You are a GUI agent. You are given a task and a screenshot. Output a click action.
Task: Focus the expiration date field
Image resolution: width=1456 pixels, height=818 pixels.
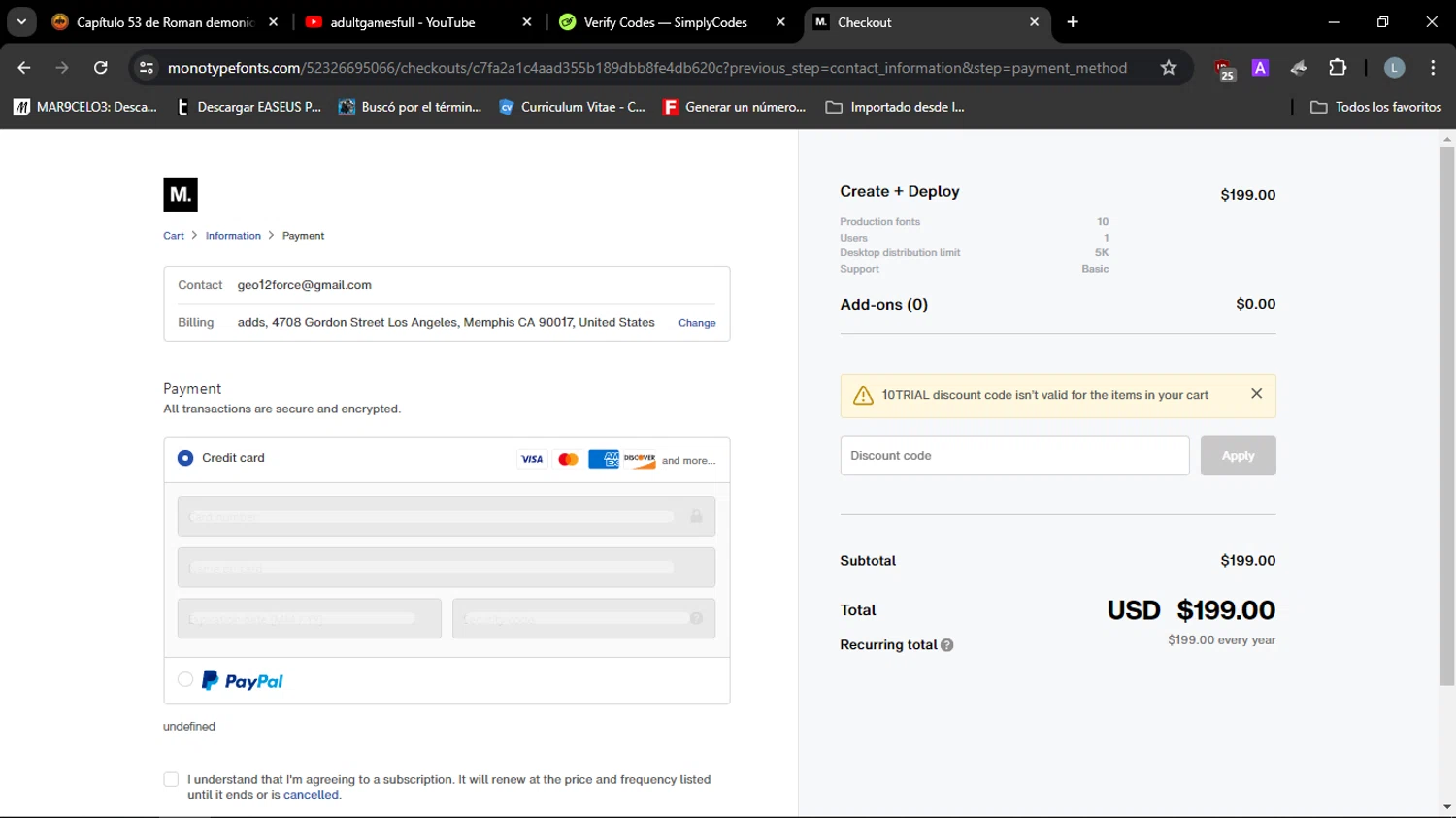coord(310,618)
